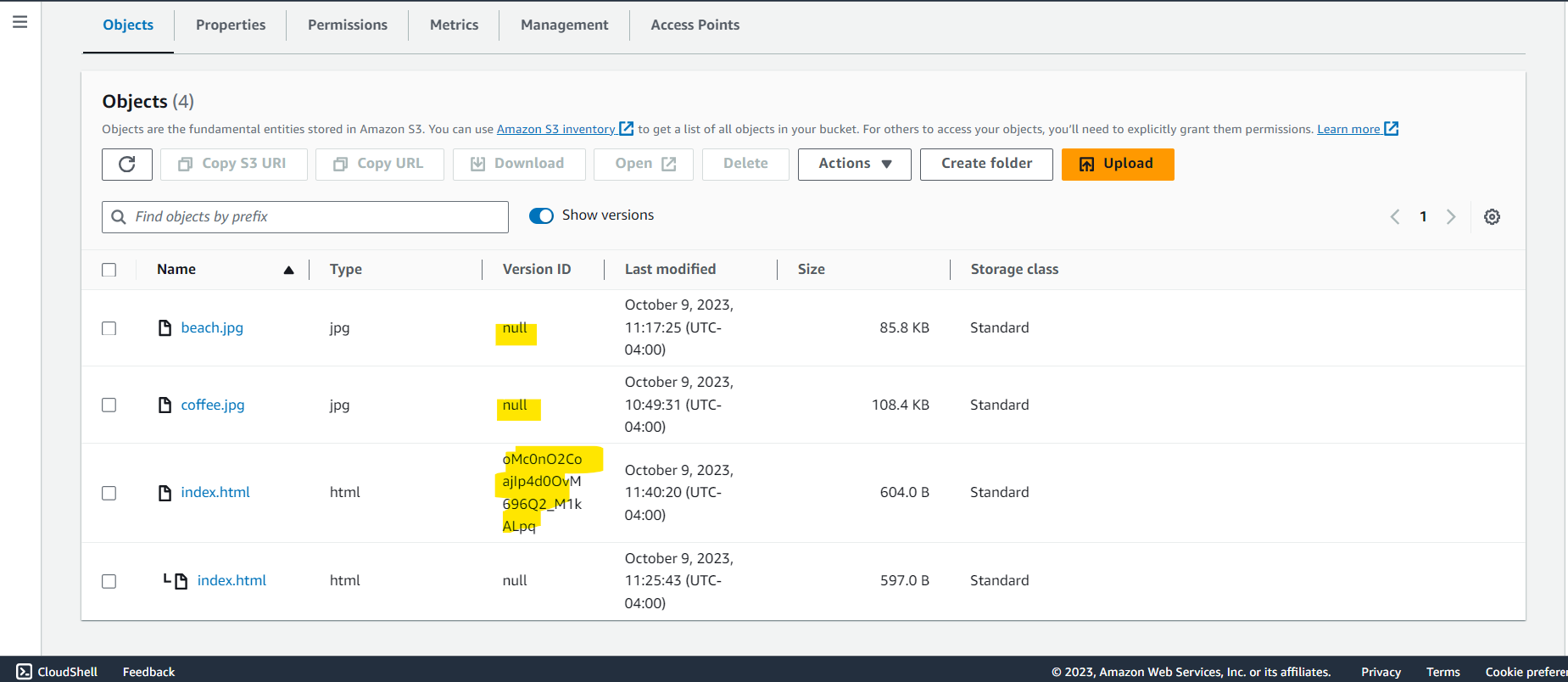The width and height of the screenshot is (1568, 682).
Task: Click the Type column header
Action: pos(346,270)
